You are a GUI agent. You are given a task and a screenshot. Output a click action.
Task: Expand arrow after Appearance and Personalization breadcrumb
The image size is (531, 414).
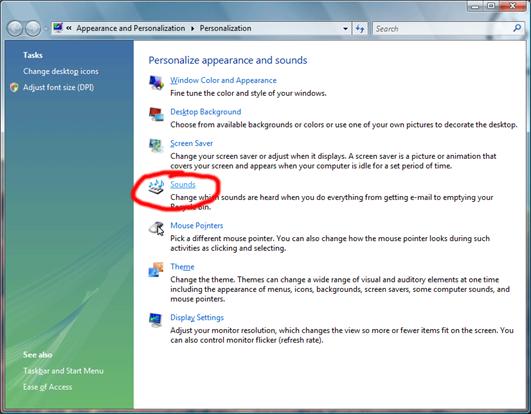pos(192,28)
